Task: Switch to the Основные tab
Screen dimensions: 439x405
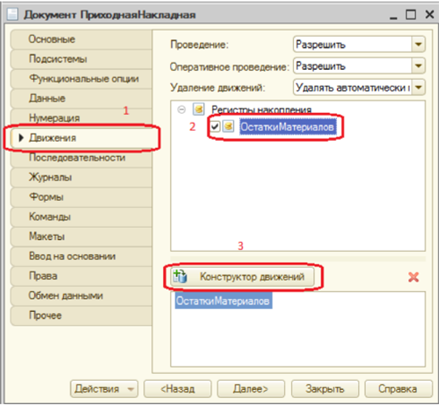Action: point(81,39)
